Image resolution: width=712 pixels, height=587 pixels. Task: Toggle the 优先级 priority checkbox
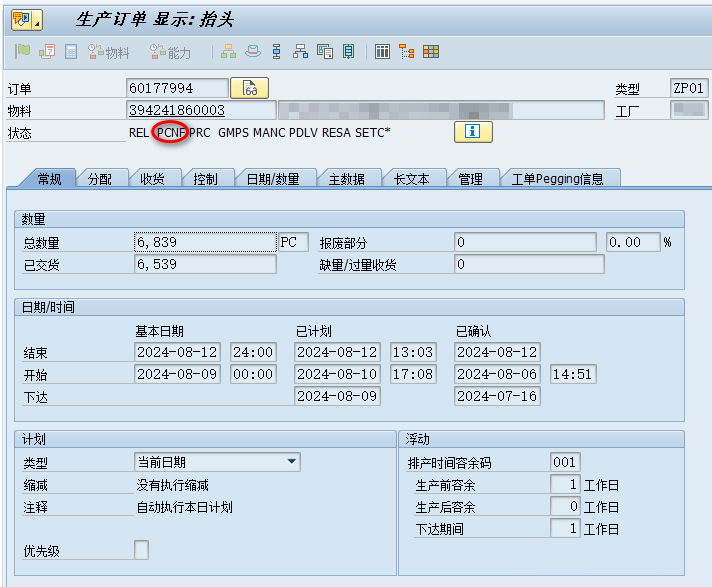point(142,549)
